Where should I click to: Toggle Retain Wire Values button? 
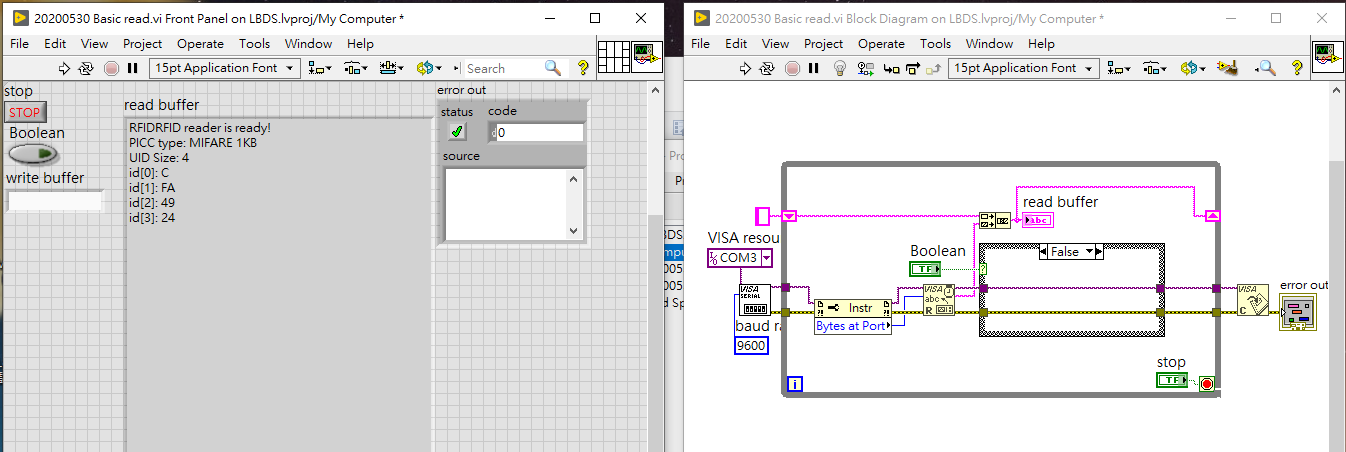[866, 68]
